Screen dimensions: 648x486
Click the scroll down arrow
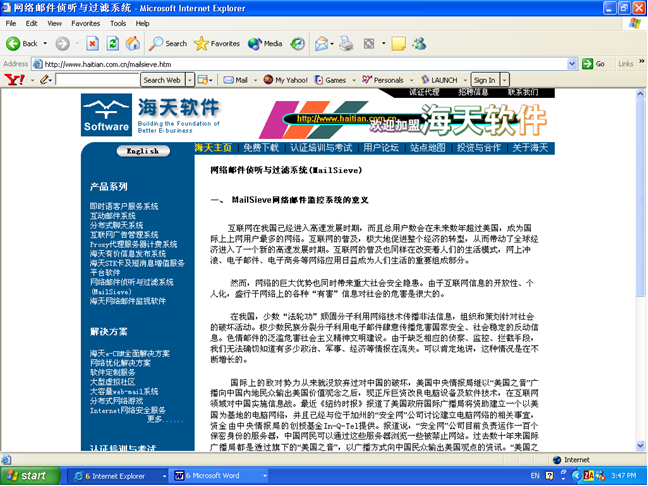pyautogui.click(x=640, y=446)
